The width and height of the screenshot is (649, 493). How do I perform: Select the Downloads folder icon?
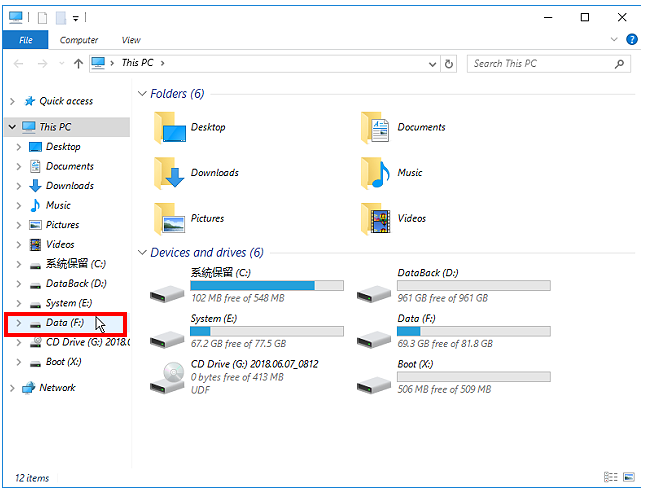(x=169, y=173)
